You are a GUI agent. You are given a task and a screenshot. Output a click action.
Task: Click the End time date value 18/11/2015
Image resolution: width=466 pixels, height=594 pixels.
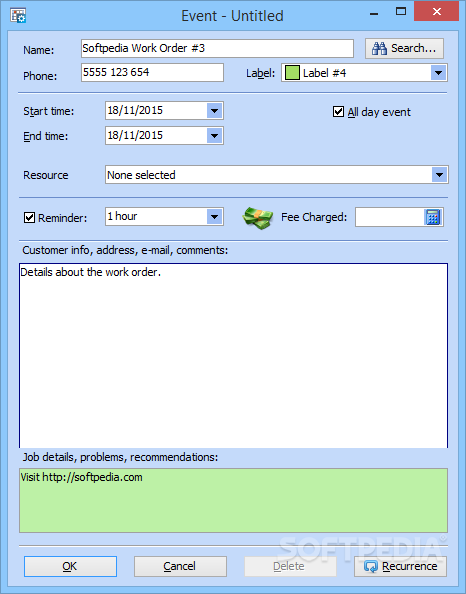(135, 136)
